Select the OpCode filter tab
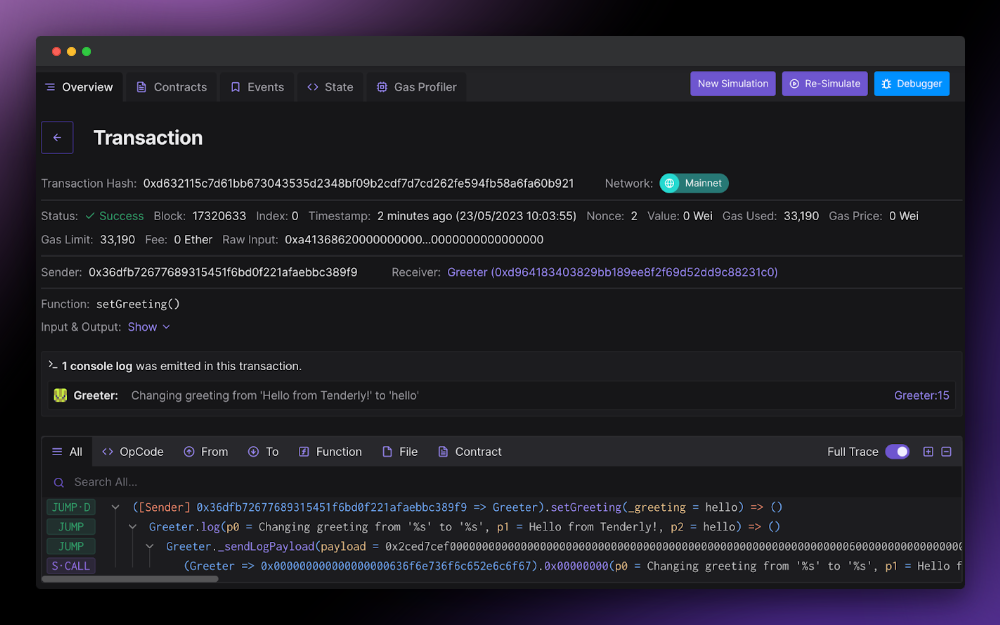1000x625 pixels. coord(132,452)
